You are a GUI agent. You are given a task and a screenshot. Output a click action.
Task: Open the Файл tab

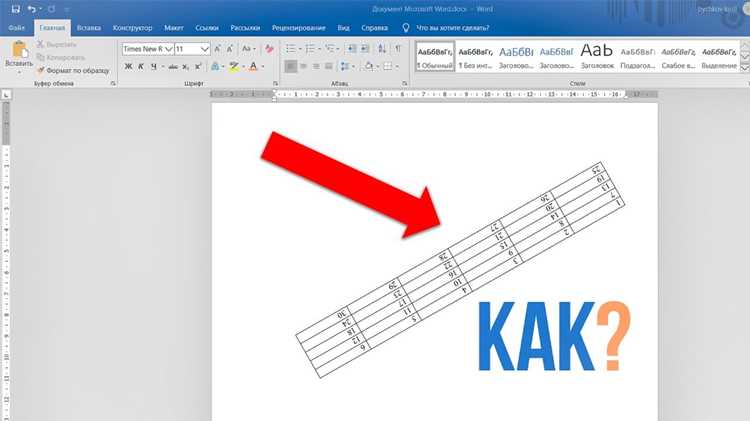click(16, 28)
